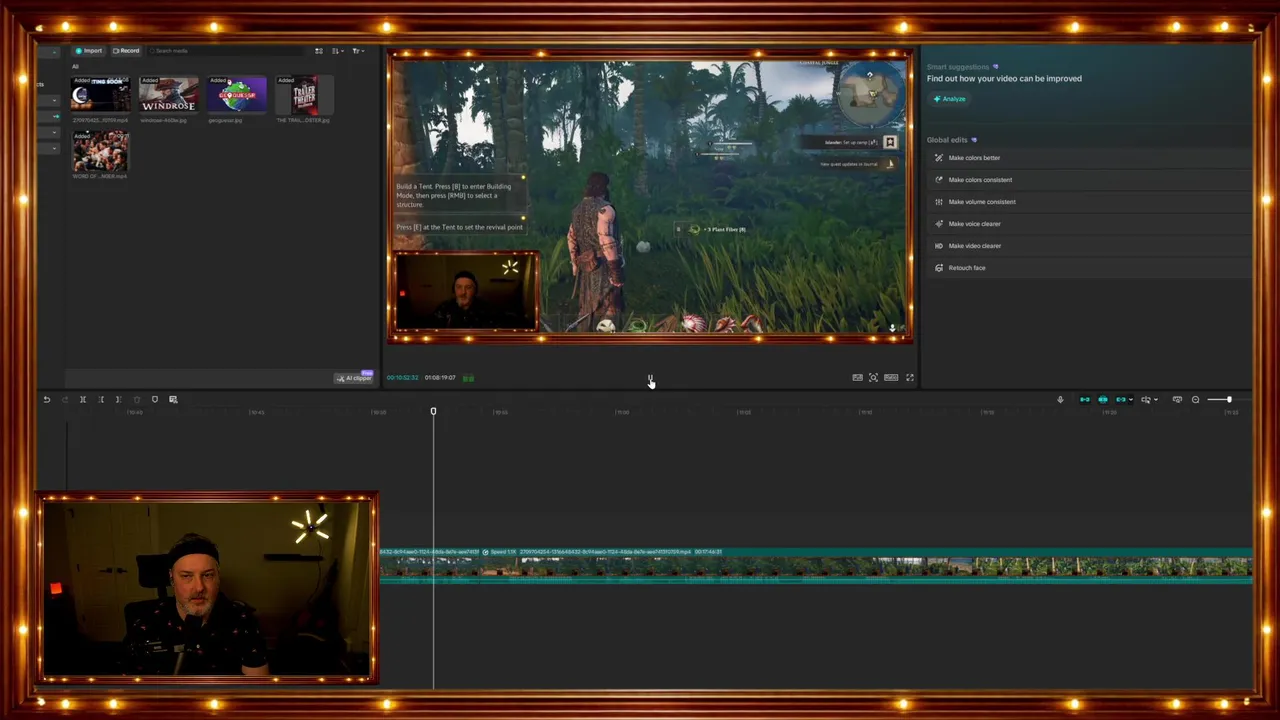1280x720 pixels.
Task: Click the crop/freeze toolbar icon next to marker
Action: tap(173, 400)
